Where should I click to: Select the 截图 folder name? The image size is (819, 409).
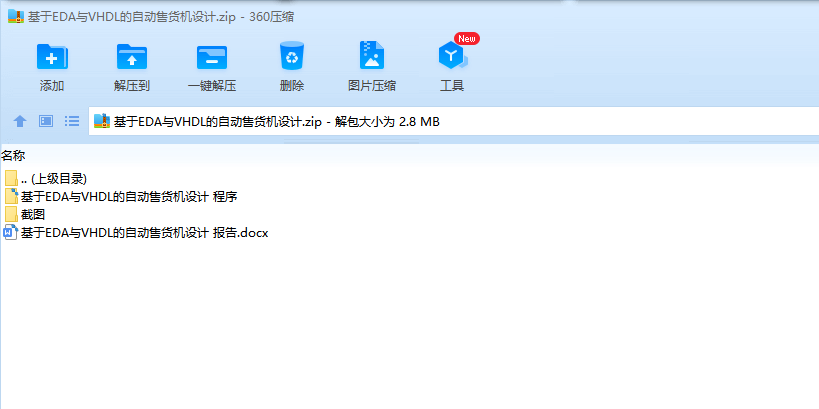click(33, 215)
